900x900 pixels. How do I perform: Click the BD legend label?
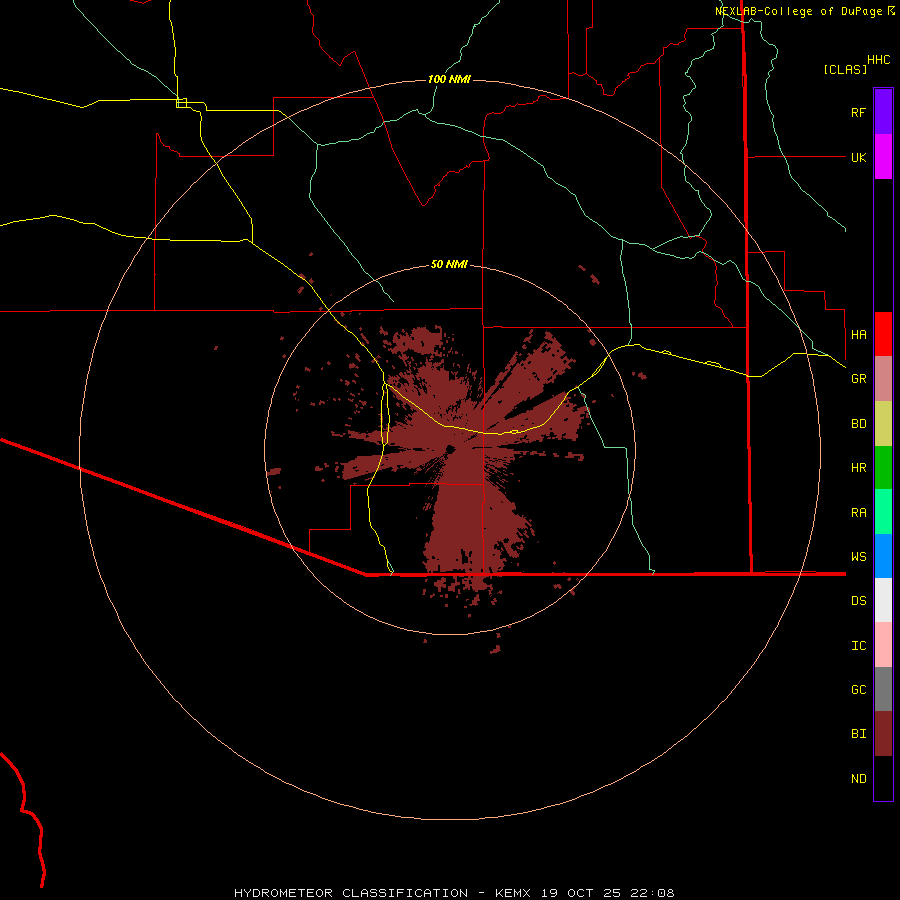[858, 424]
